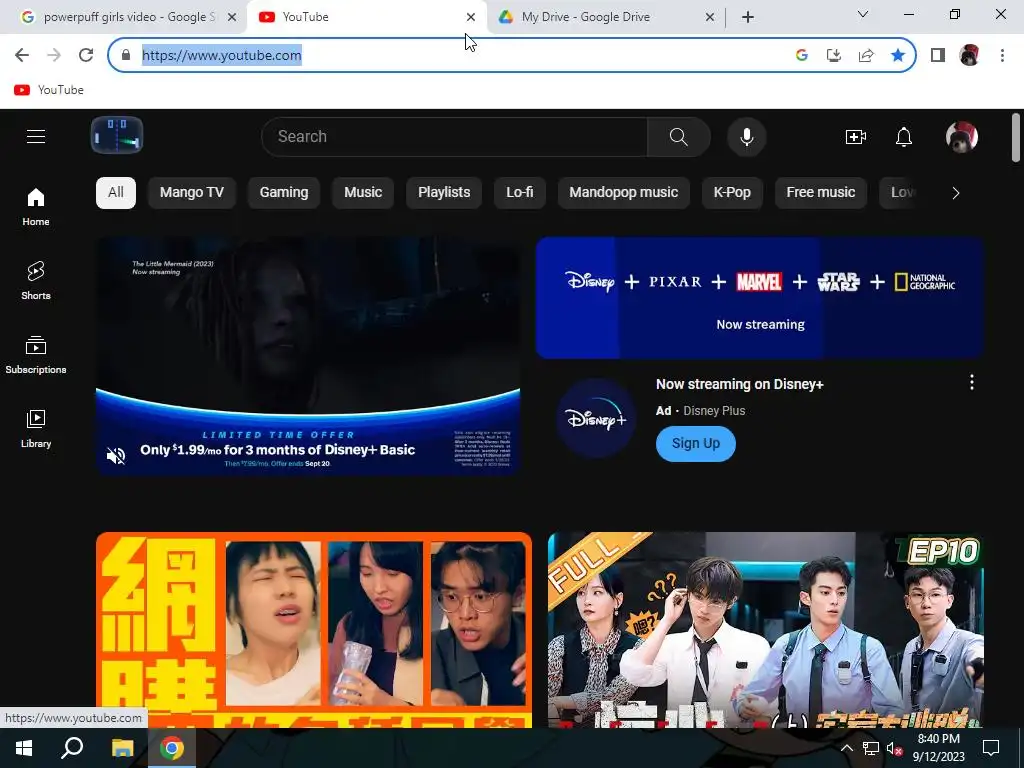
Task: Go to Home in the sidebar
Action: coord(36,207)
